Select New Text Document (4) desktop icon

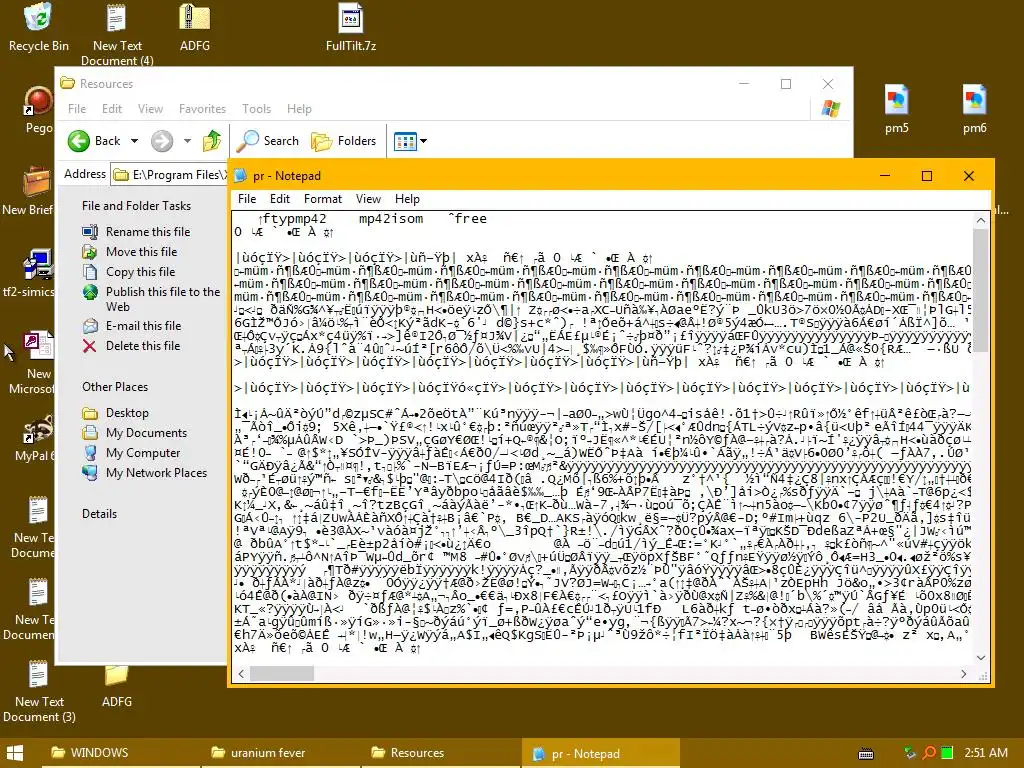pyautogui.click(x=117, y=34)
